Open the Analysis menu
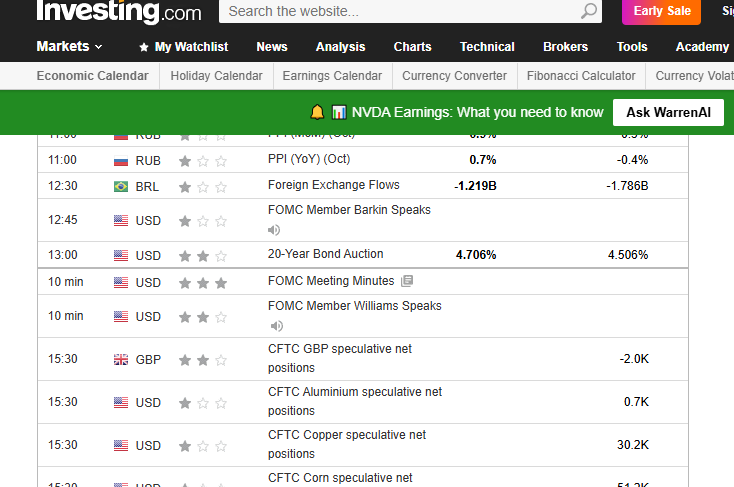The image size is (734, 487). 340,47
